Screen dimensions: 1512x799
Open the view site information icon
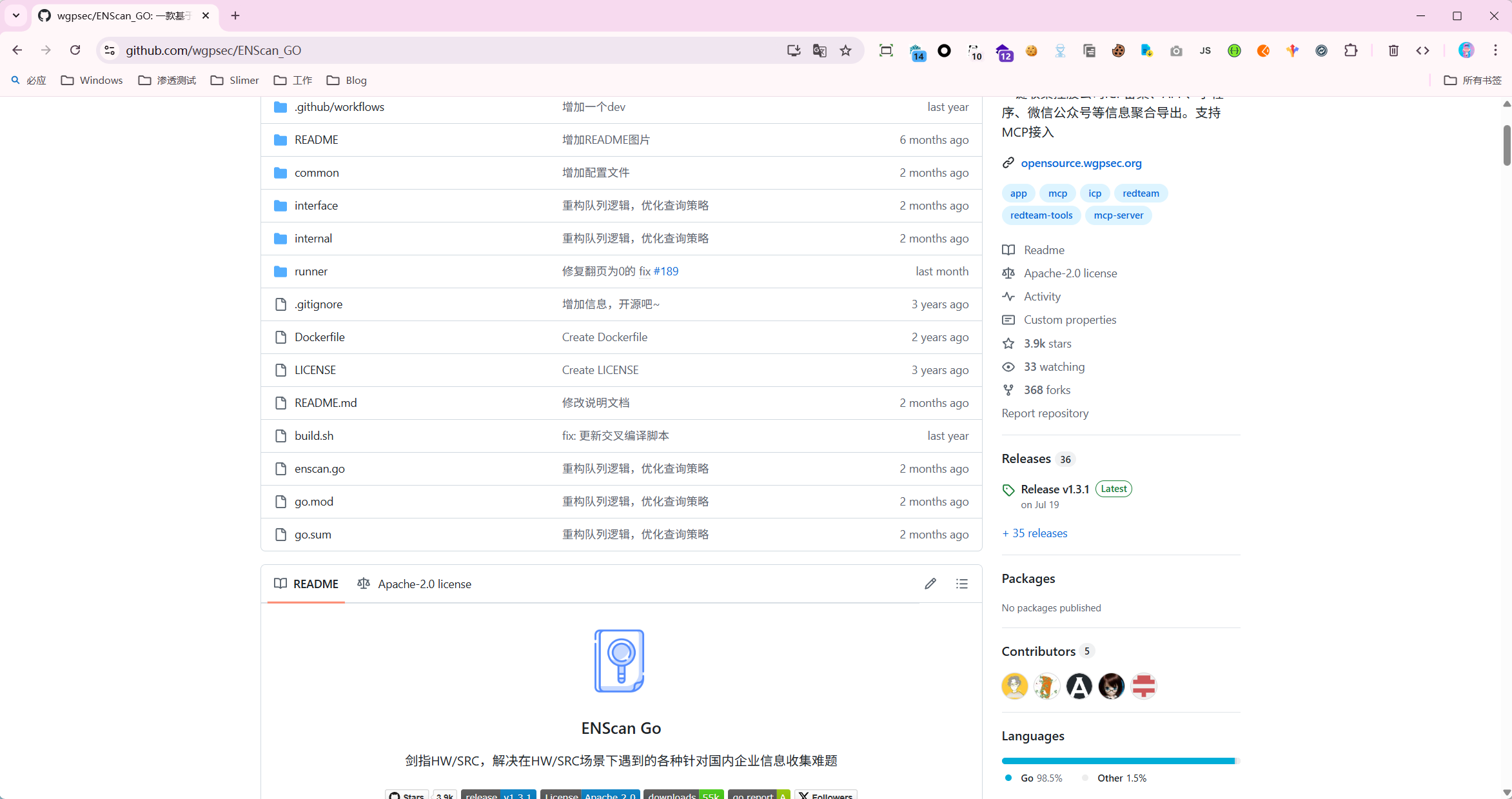click(110, 50)
